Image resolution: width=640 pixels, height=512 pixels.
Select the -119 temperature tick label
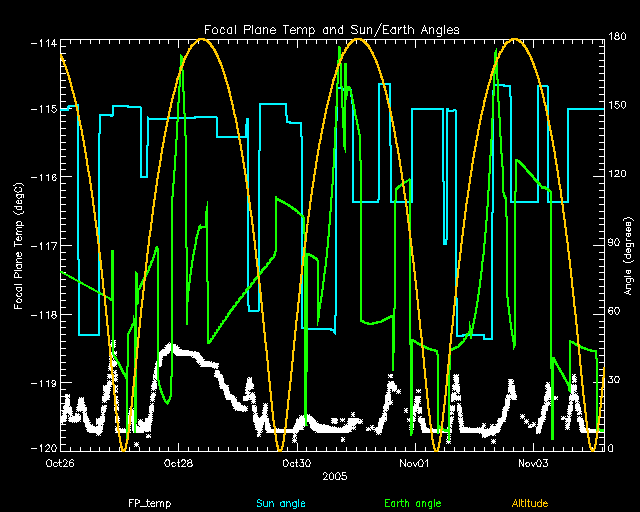pos(43,383)
